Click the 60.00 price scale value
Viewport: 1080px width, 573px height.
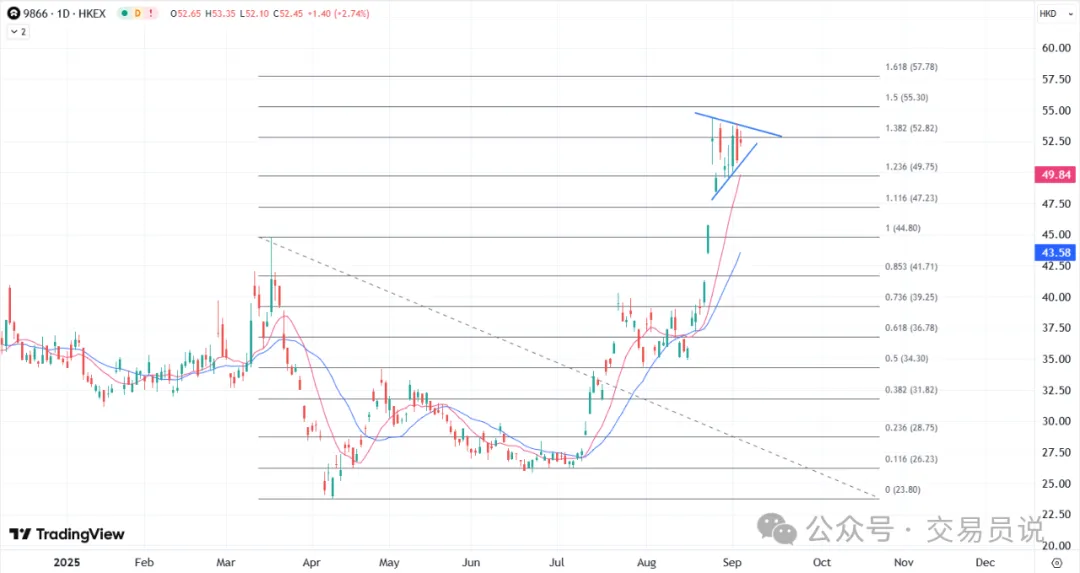[1055, 48]
